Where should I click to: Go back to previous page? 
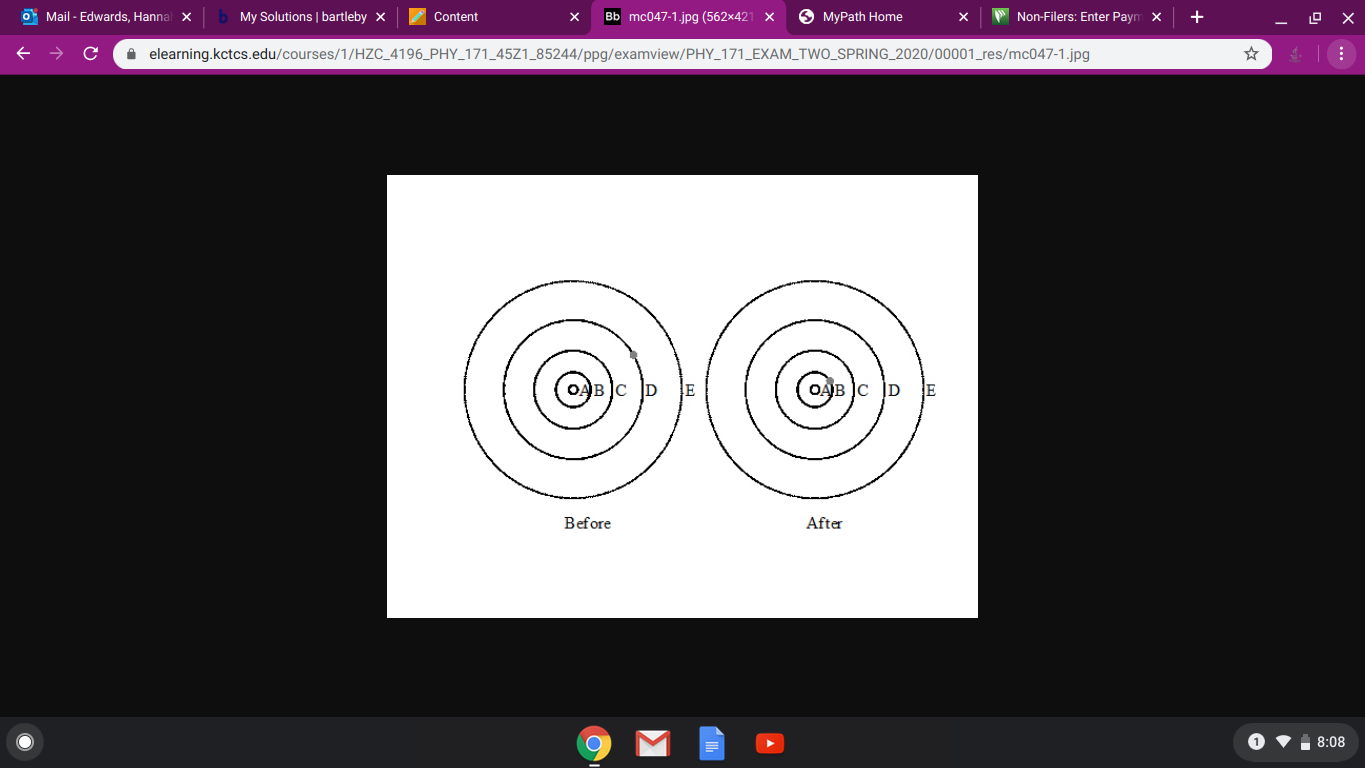(24, 54)
